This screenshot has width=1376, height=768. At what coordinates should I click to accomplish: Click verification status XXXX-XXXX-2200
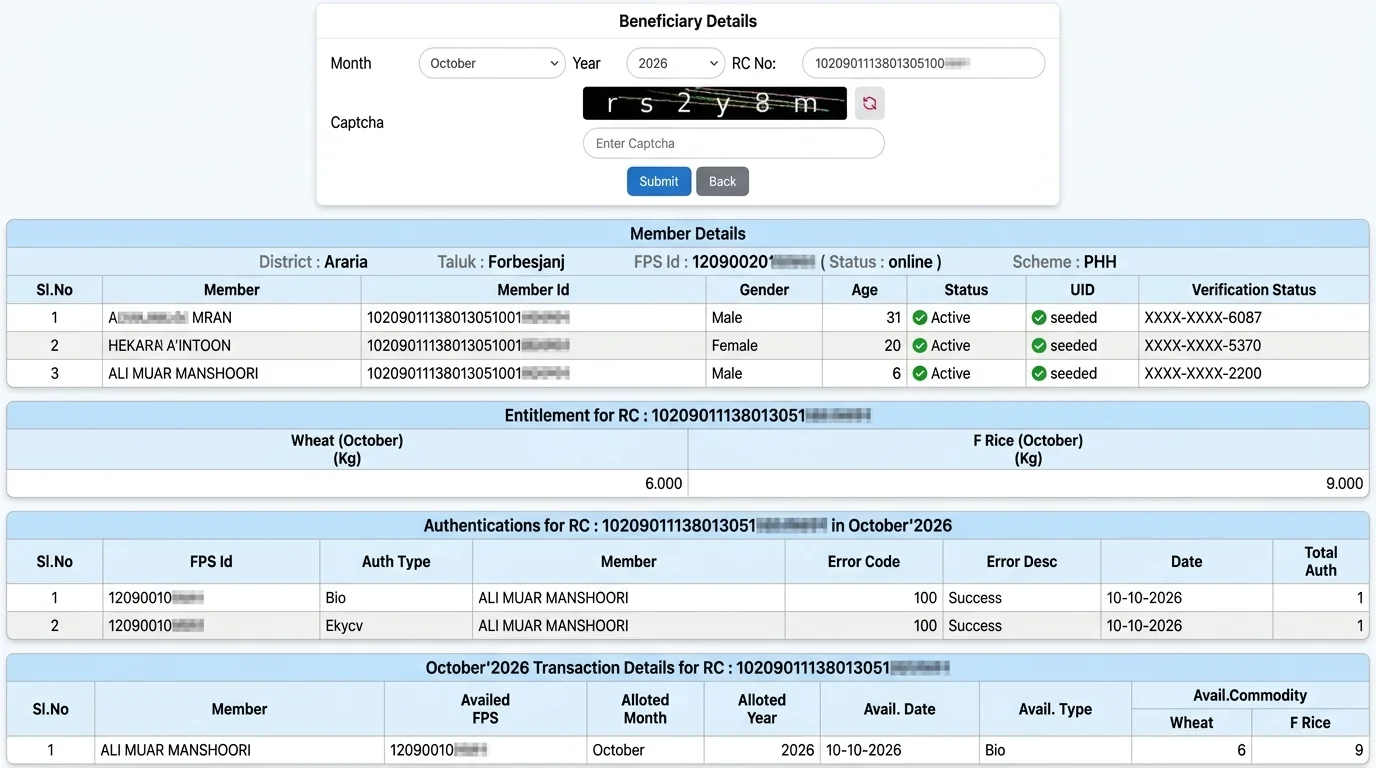pyautogui.click(x=1203, y=374)
